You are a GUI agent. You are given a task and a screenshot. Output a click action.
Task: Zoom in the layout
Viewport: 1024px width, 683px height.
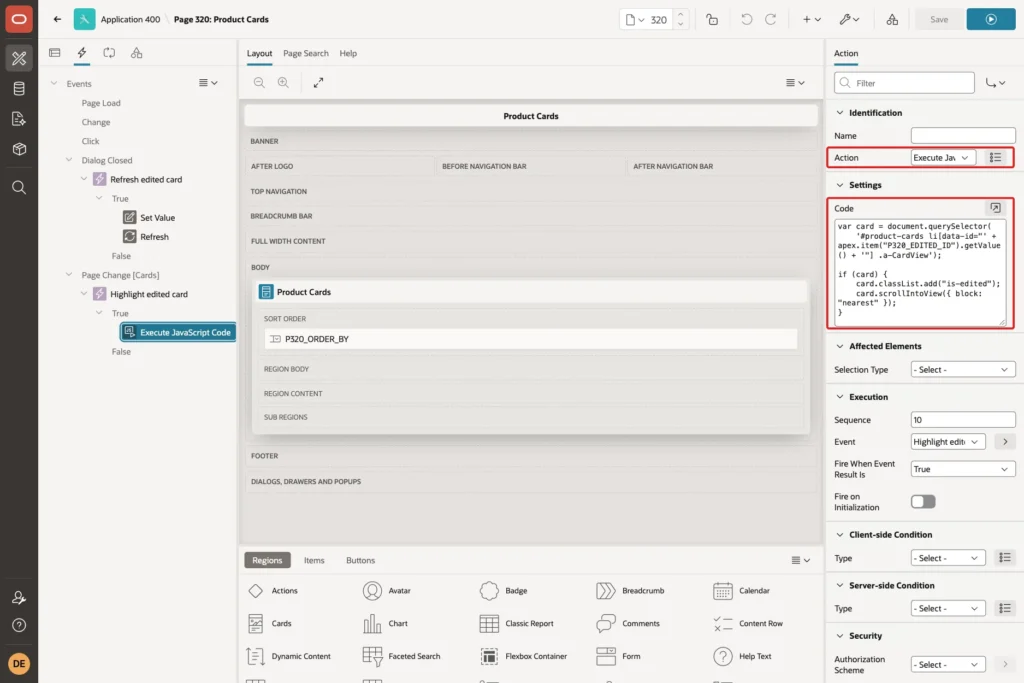(x=283, y=82)
